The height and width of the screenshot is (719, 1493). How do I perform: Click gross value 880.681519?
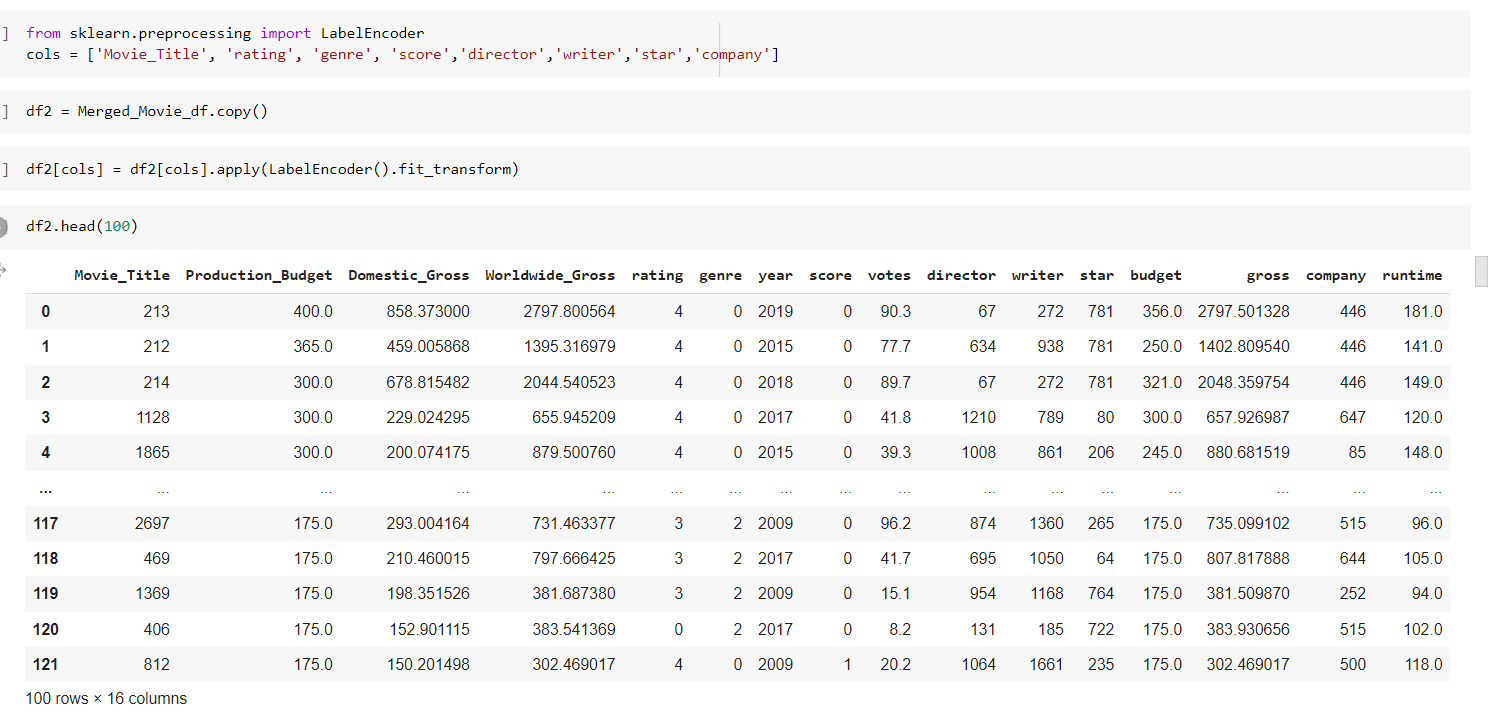1248,452
